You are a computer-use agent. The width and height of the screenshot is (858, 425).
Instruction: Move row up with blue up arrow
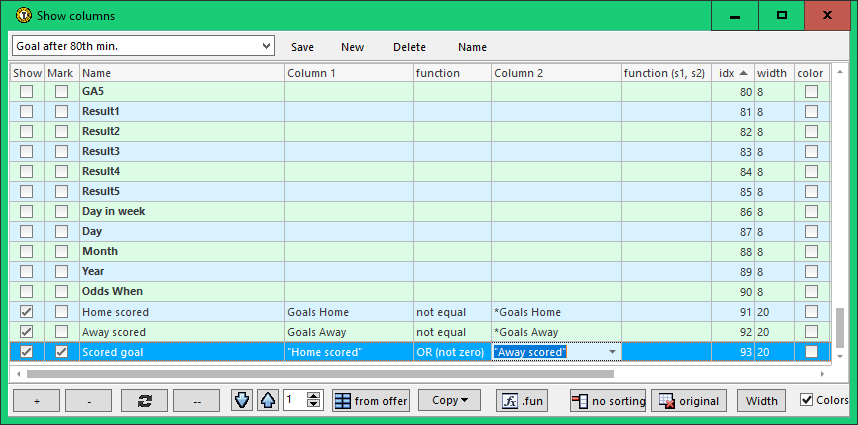pos(265,401)
